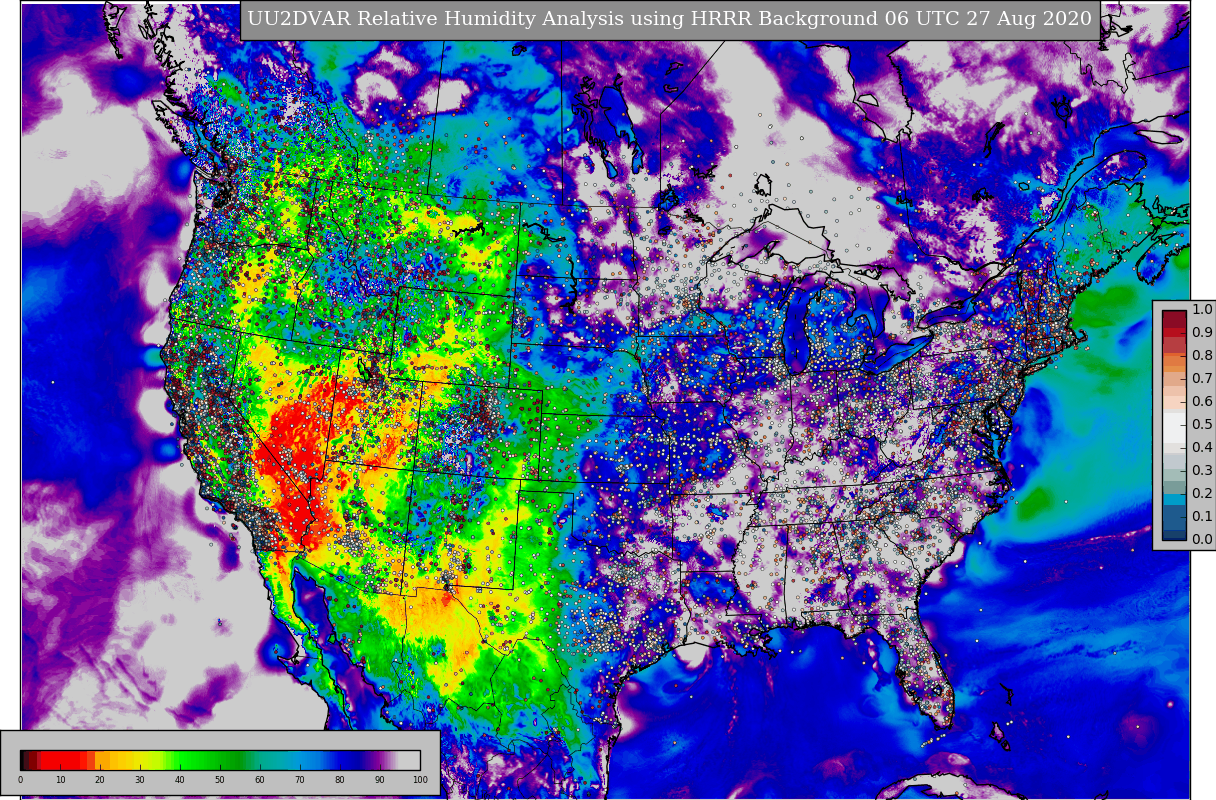Click the 0.0 label on vertical colorbar
Viewport: 1216px width, 800px height.
pyautogui.click(x=1202, y=540)
